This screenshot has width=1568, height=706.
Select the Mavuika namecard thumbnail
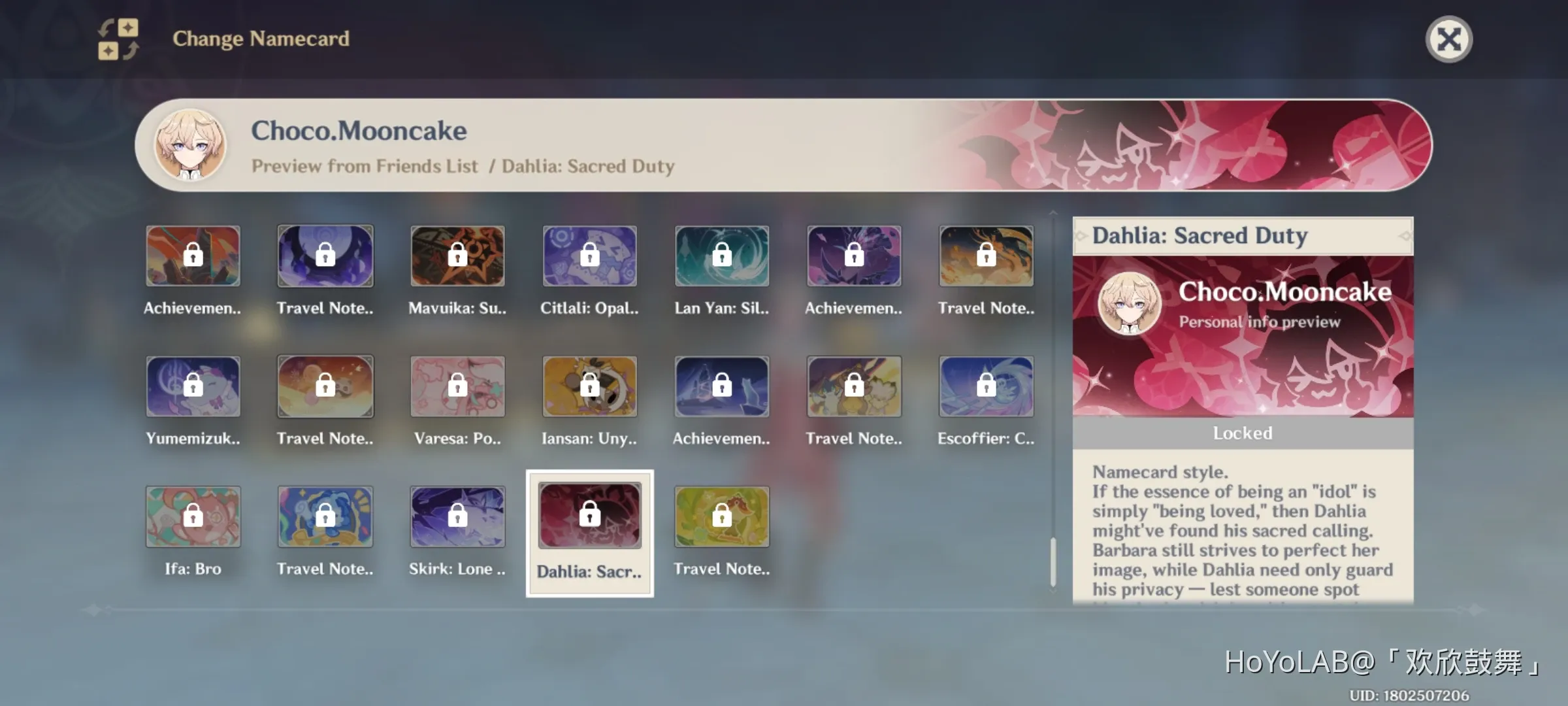(x=457, y=256)
